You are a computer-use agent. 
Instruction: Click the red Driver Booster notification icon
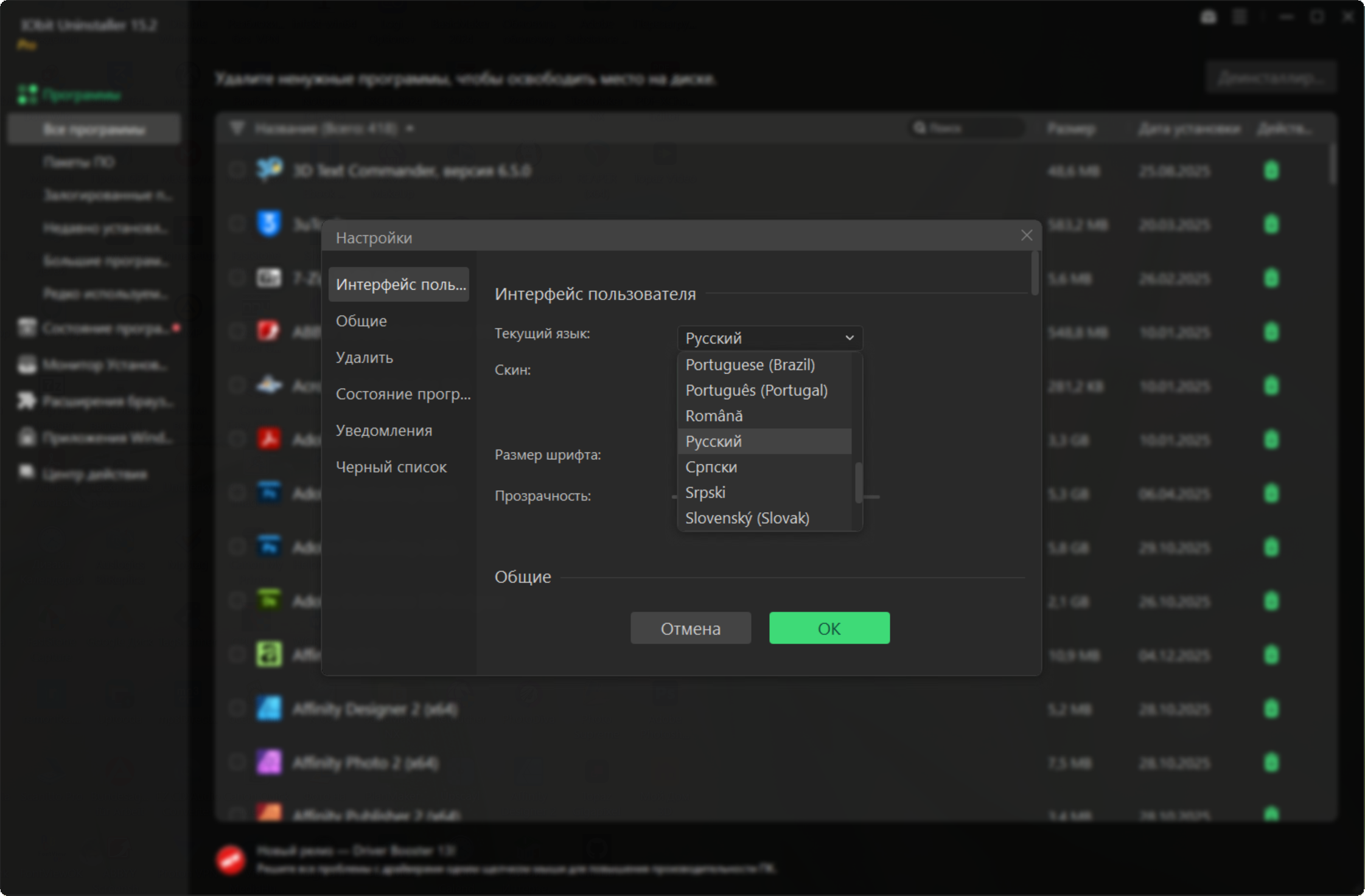pos(231,860)
